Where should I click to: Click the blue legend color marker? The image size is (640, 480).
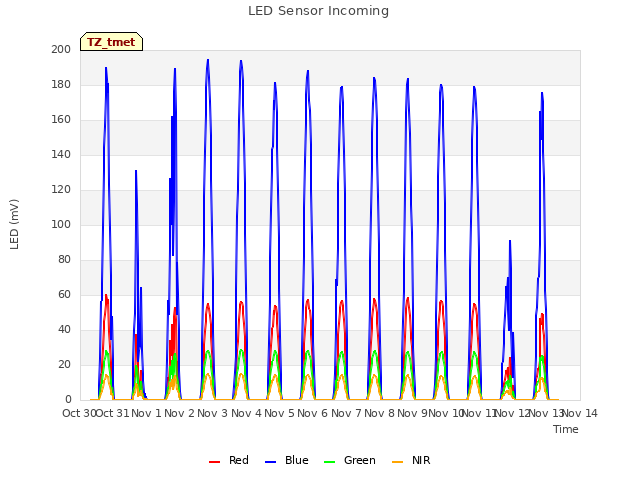click(271, 462)
